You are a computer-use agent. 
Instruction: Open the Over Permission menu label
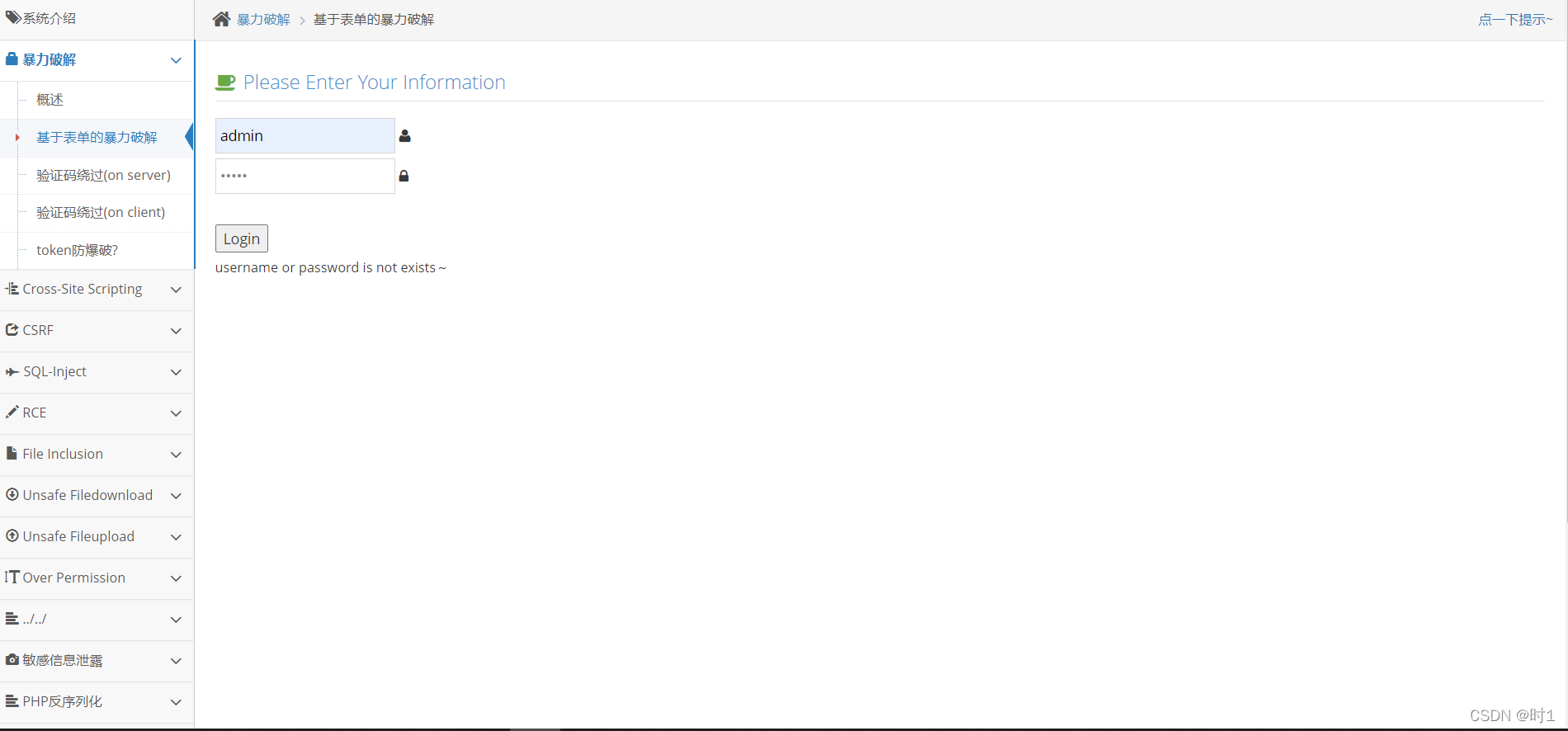(74, 578)
